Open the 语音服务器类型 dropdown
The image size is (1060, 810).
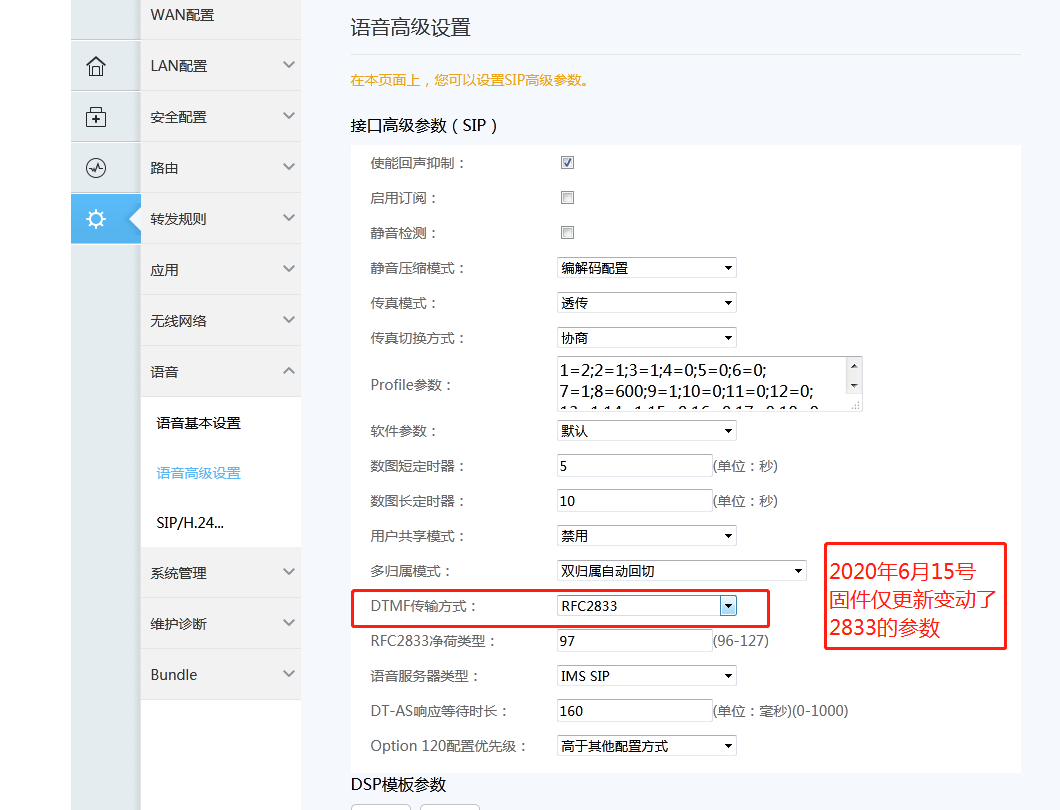(x=646, y=676)
